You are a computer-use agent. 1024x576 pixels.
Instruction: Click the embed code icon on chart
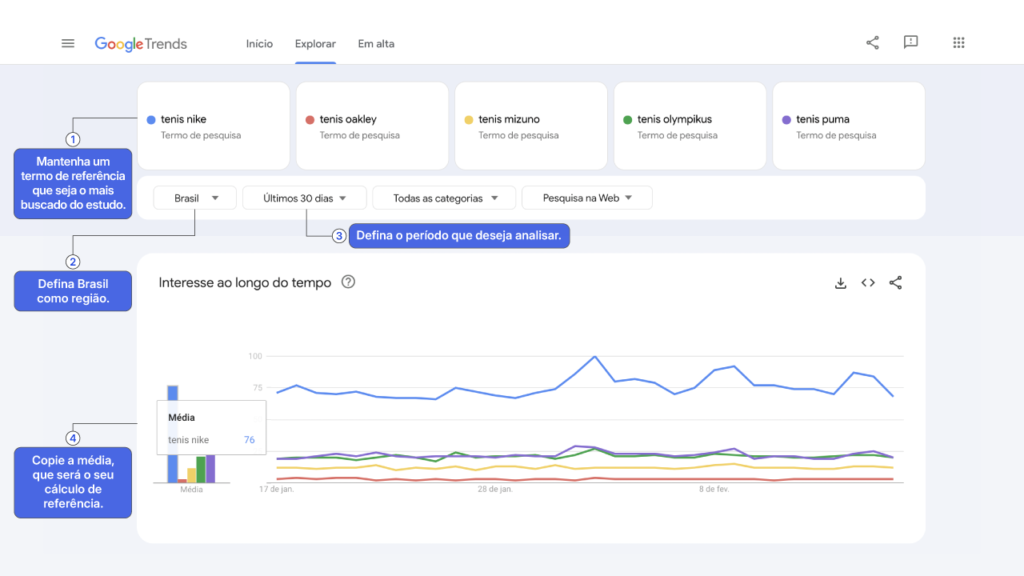pos(868,283)
